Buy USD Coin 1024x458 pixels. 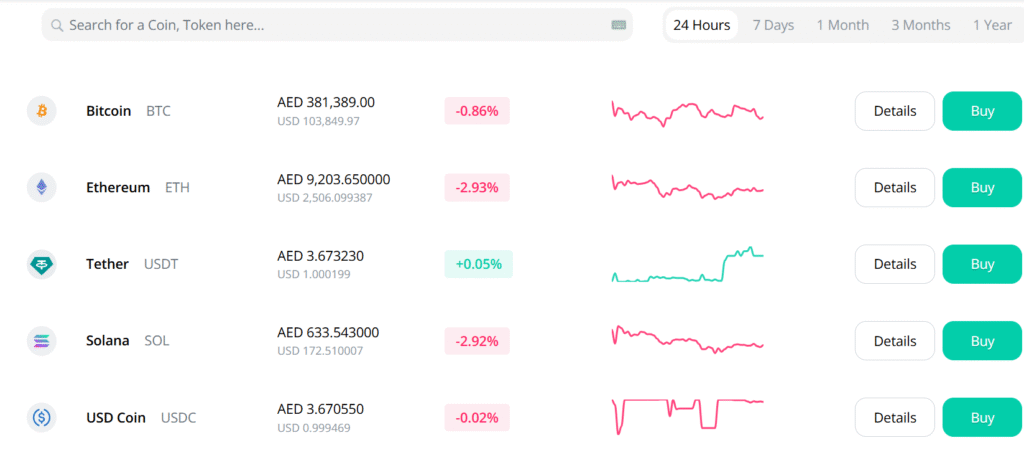982,417
